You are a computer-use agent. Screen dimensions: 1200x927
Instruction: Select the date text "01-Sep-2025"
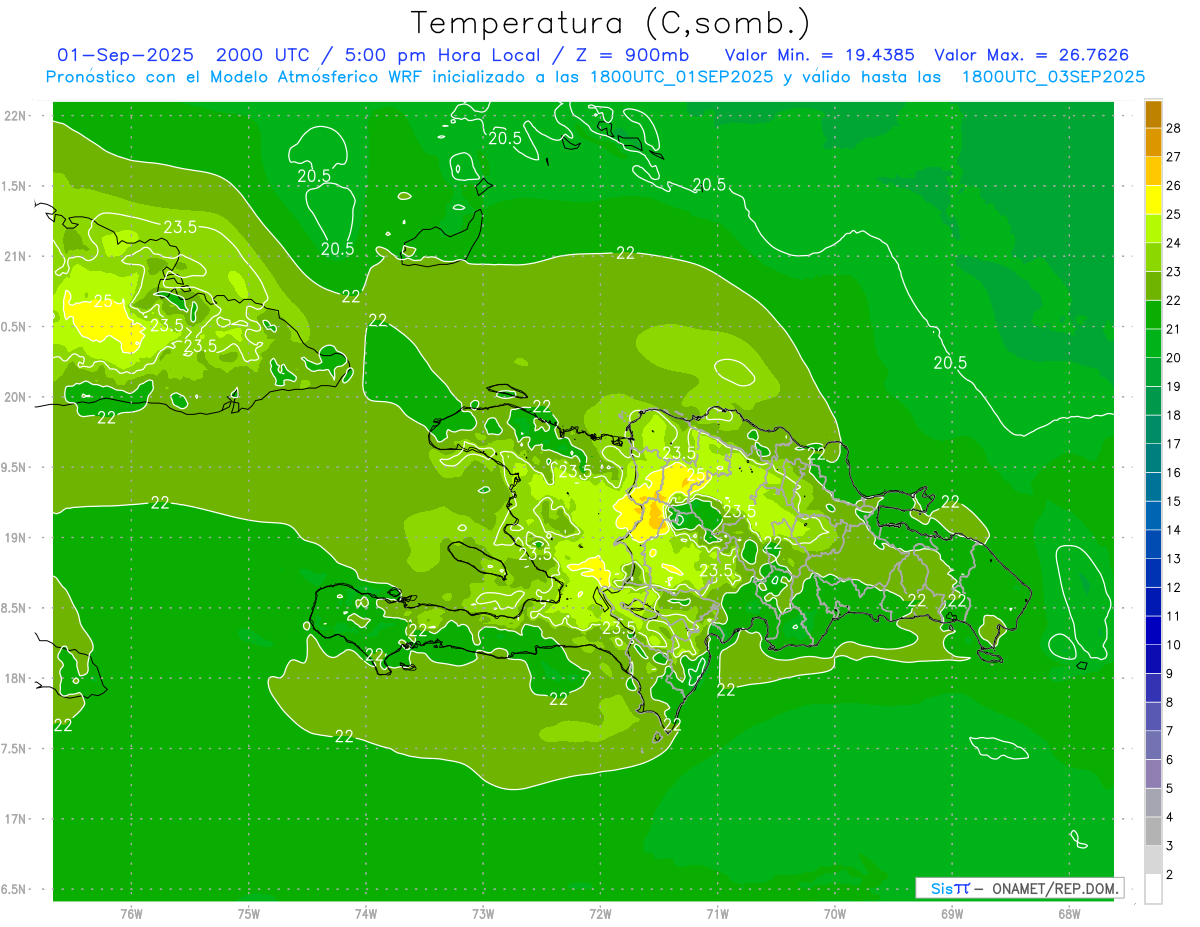[x=126, y=55]
